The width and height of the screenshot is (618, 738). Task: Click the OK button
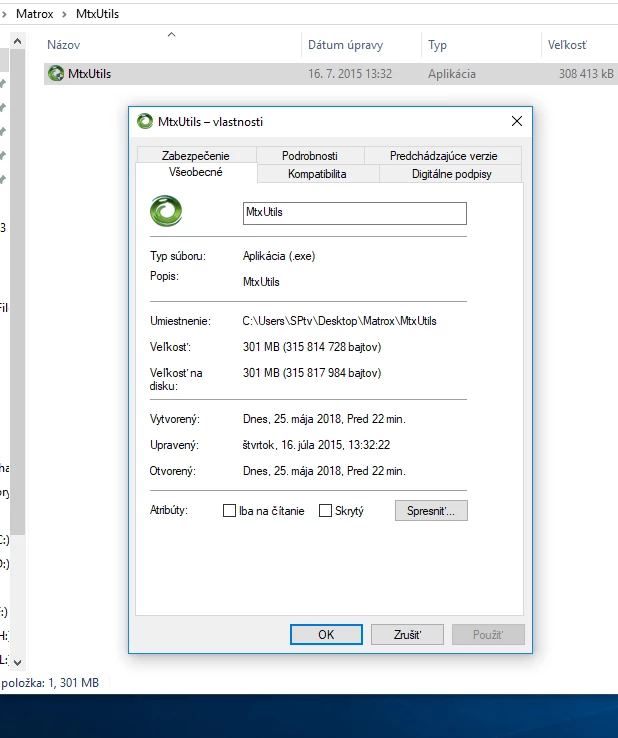pos(326,634)
